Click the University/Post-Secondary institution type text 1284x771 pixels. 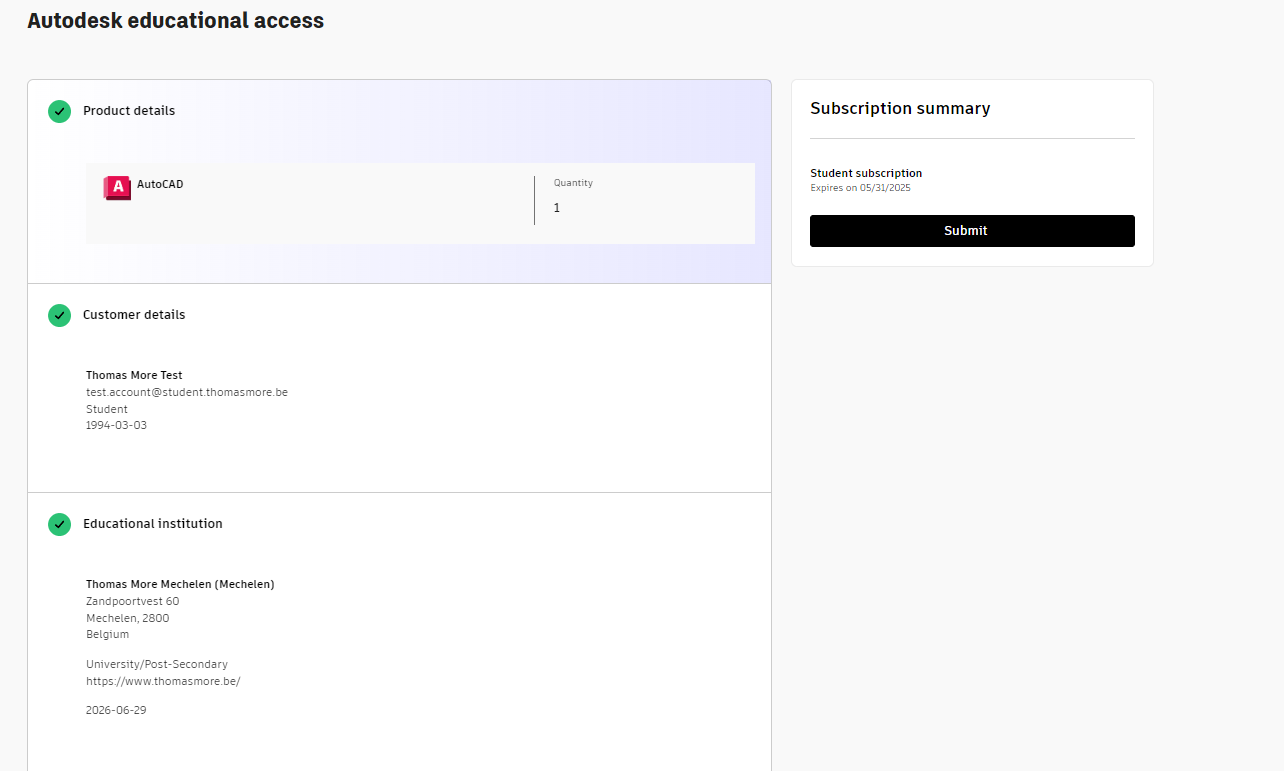pos(157,664)
